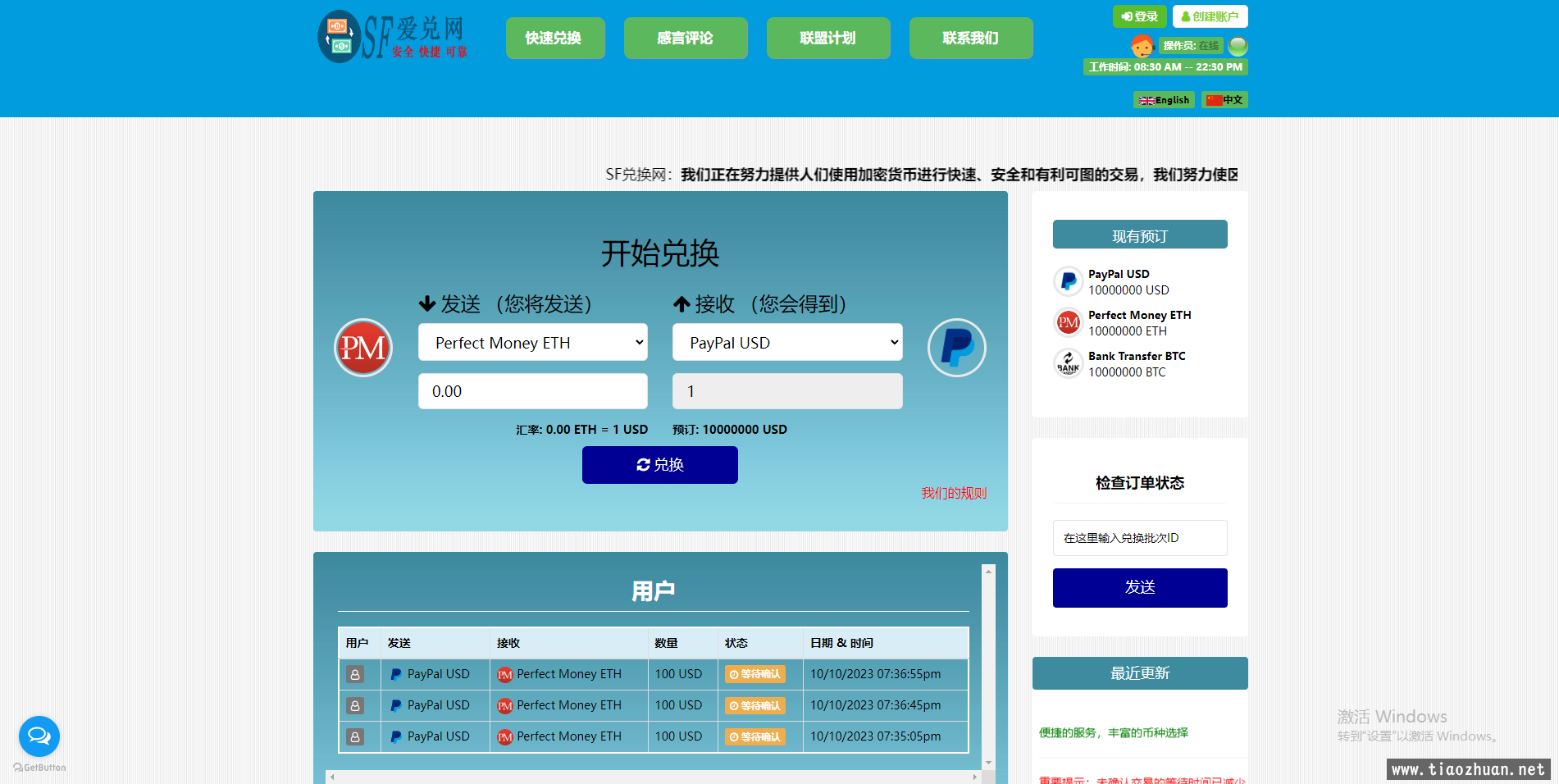The image size is (1559, 784).
Task: Open the 联盟计划 menu
Action: [x=828, y=38]
